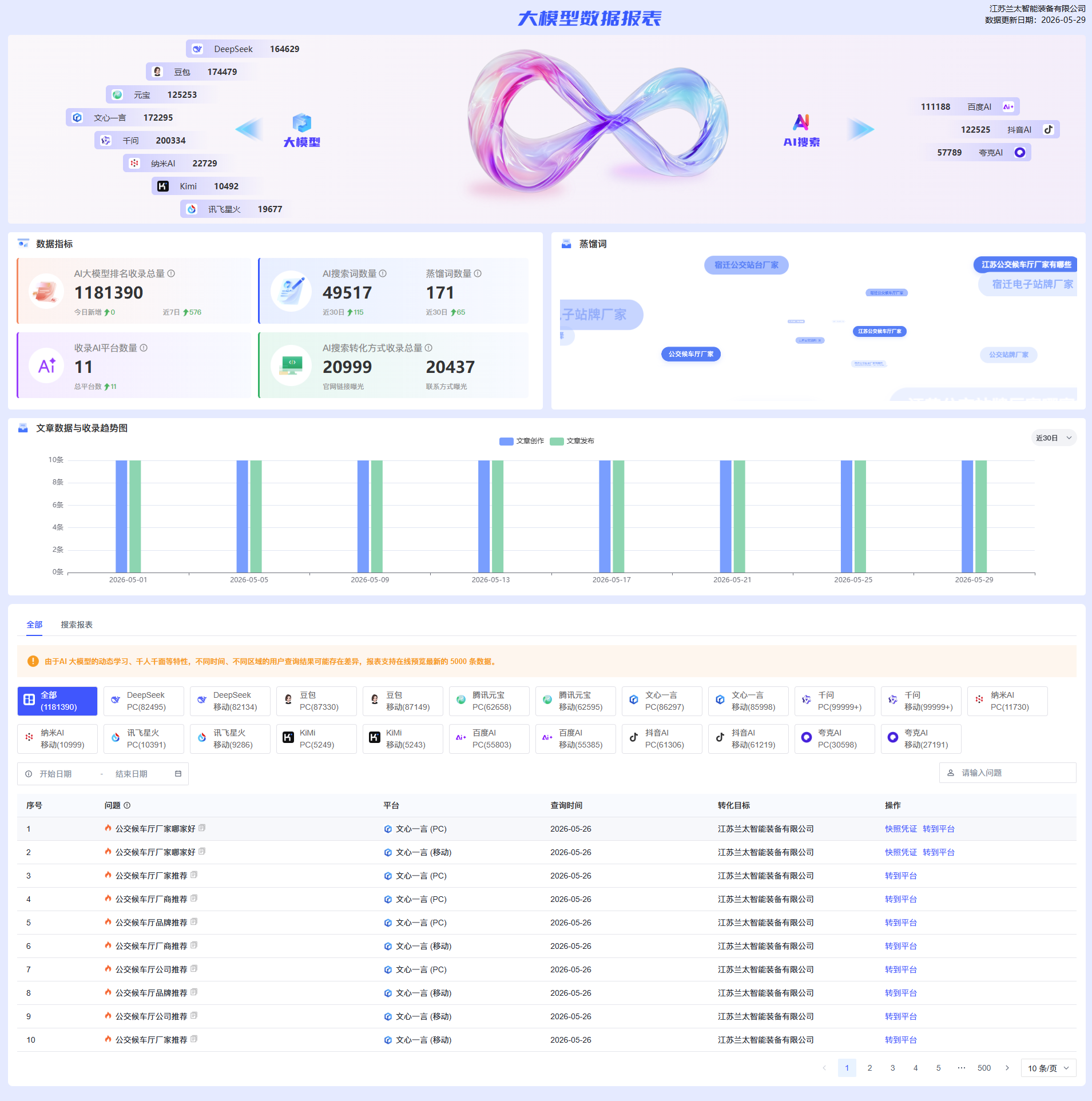Filter by 文心一言 移动(85998)
Viewport: 1092px width, 1101px height.
pos(748,701)
